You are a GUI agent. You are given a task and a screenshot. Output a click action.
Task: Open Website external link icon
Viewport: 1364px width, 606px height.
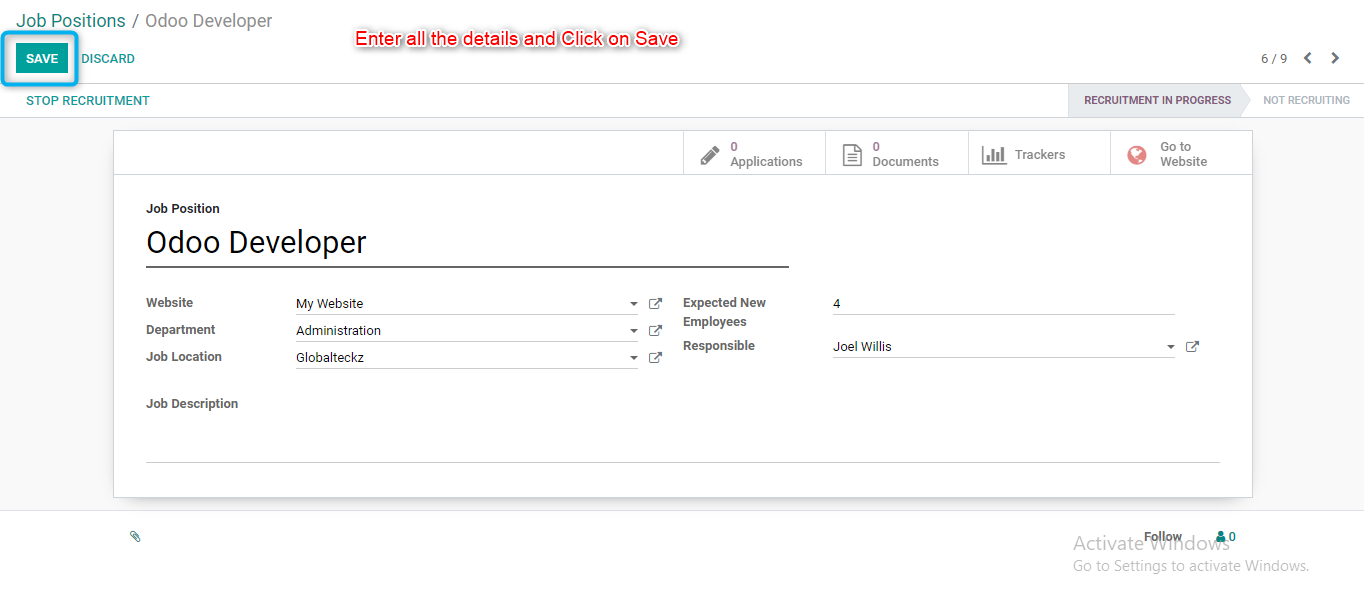tap(655, 304)
